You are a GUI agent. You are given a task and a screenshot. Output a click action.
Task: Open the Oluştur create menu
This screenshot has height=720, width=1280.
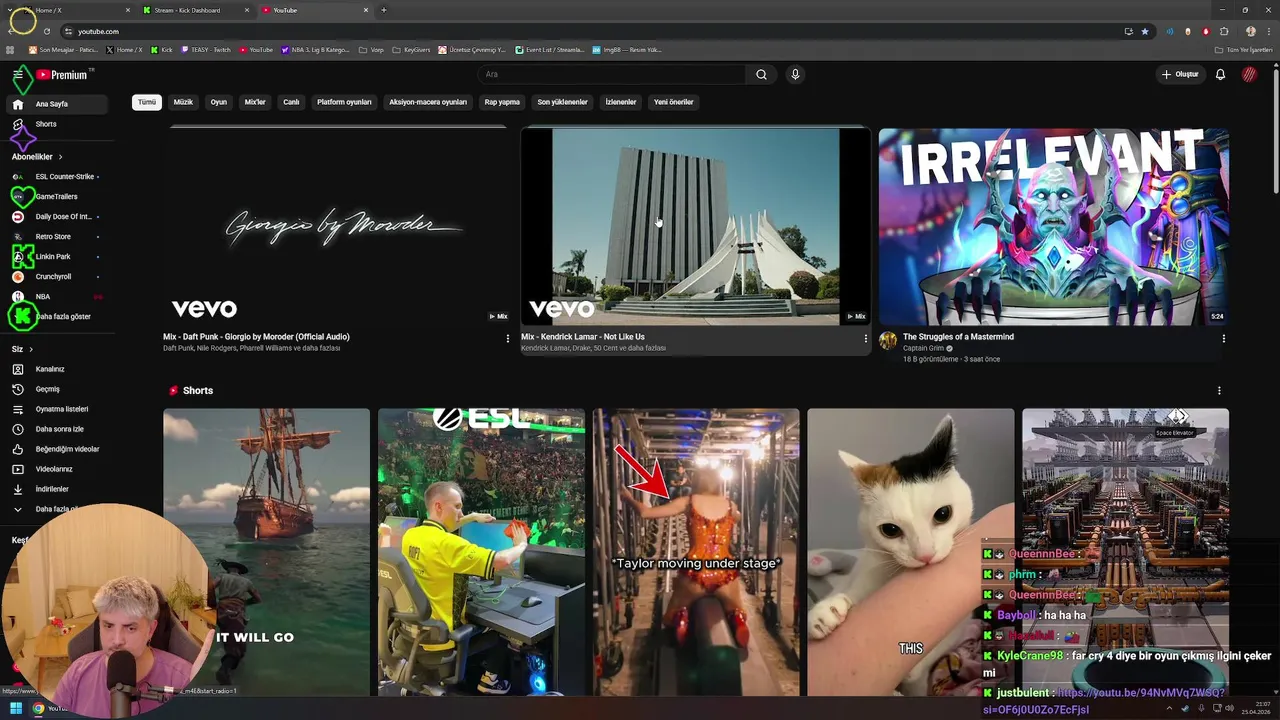tap(1180, 74)
